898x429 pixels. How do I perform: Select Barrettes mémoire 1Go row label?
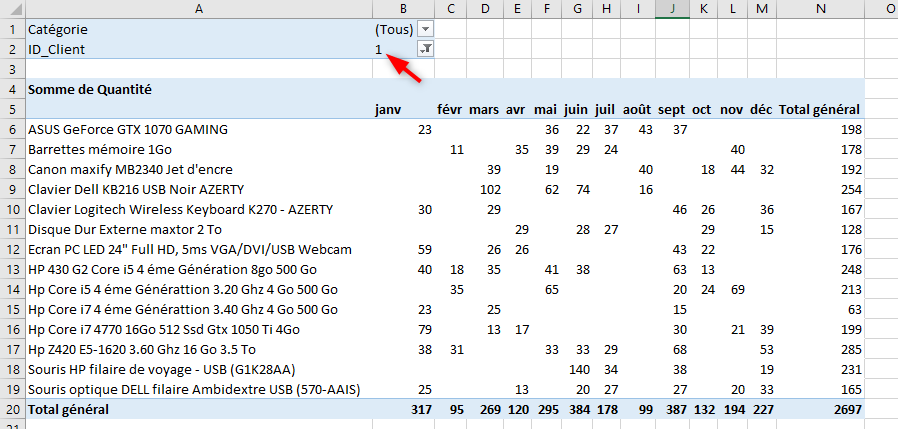[100, 149]
